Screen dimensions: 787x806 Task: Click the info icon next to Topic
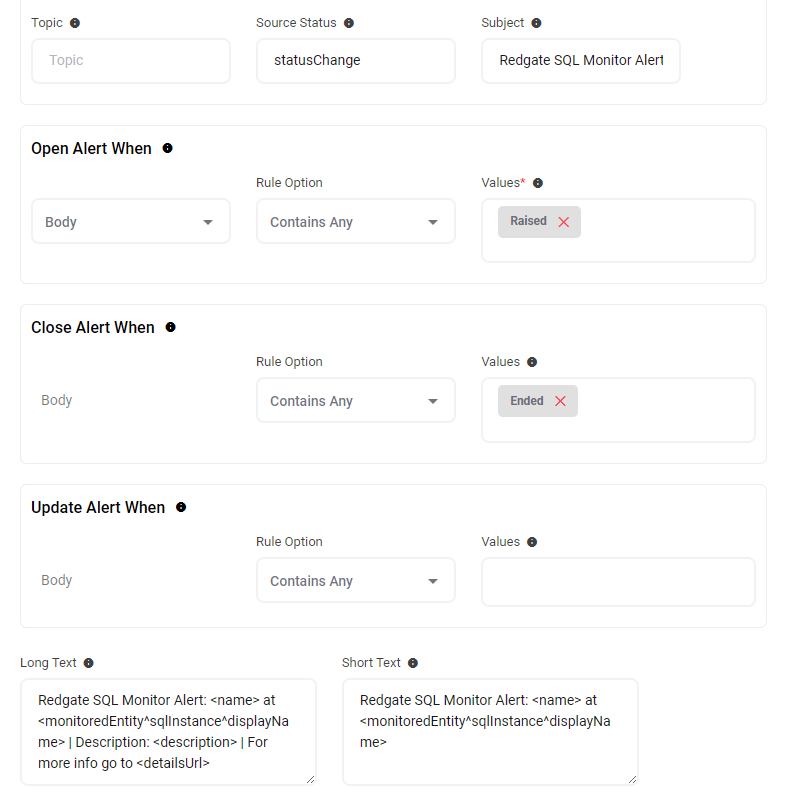[75, 23]
